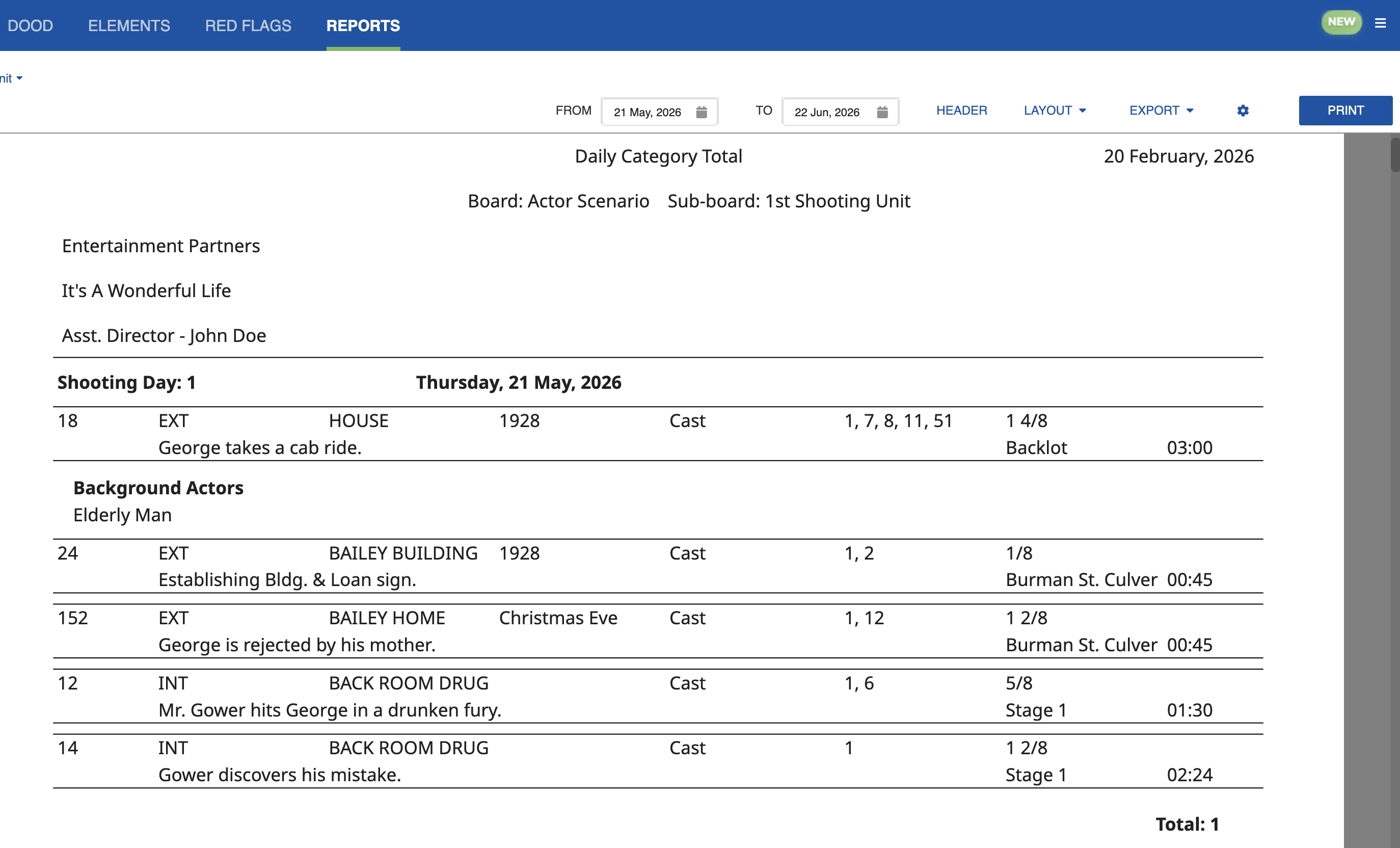Expand the EXPORT dropdown
Image resolution: width=1400 pixels, height=848 pixels.
tap(1161, 110)
